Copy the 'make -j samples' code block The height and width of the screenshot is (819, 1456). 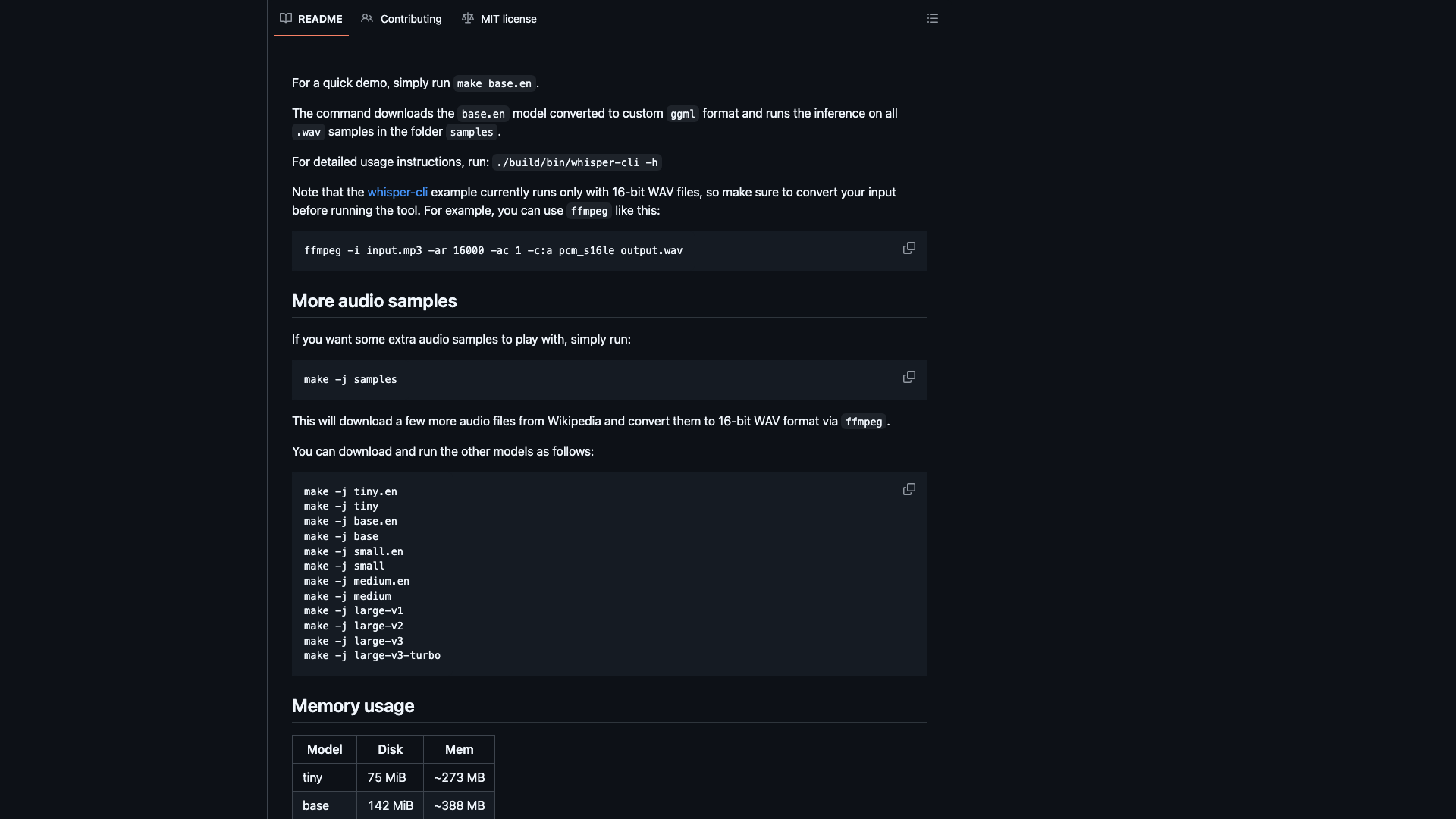coord(909,377)
